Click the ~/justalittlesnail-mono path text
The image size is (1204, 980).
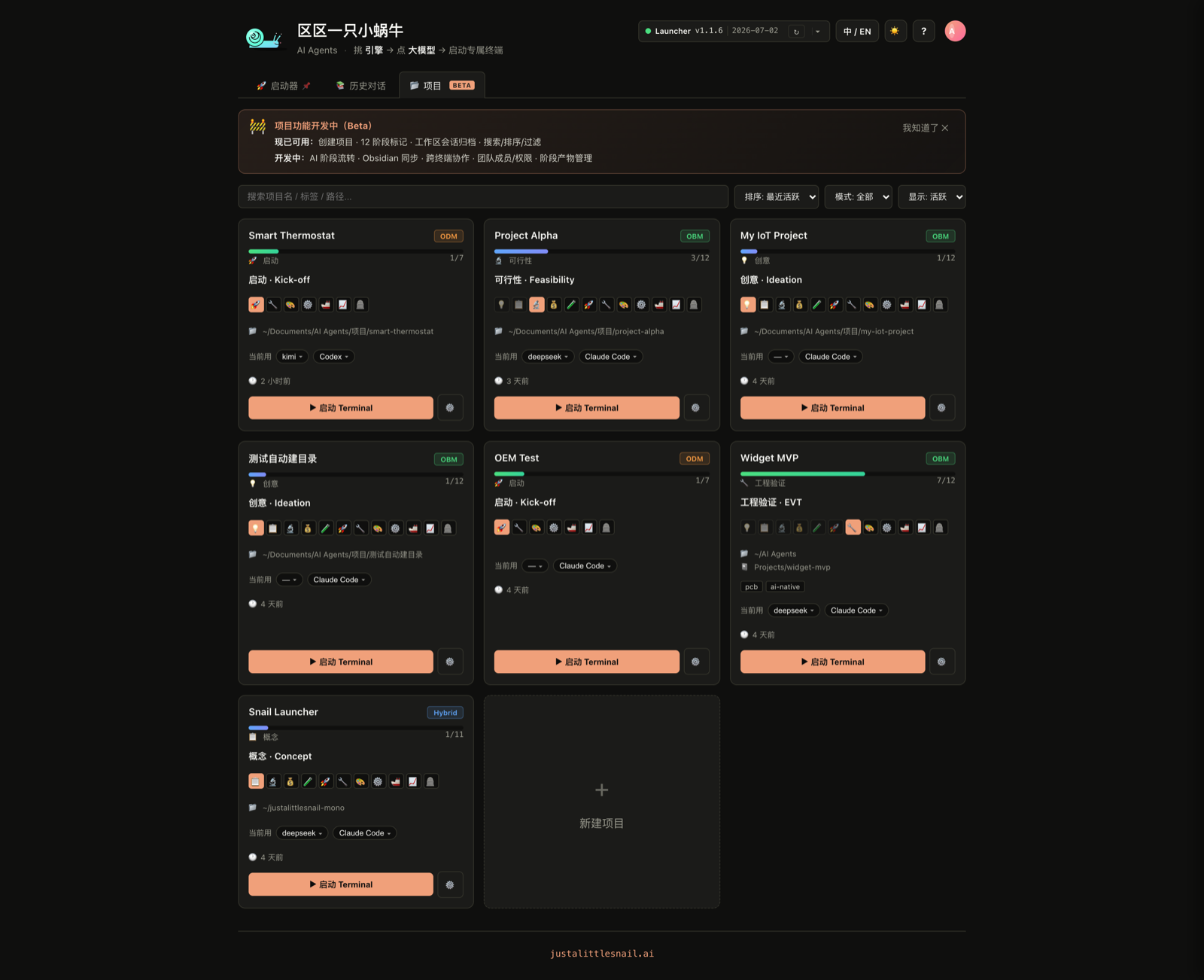tap(303, 808)
